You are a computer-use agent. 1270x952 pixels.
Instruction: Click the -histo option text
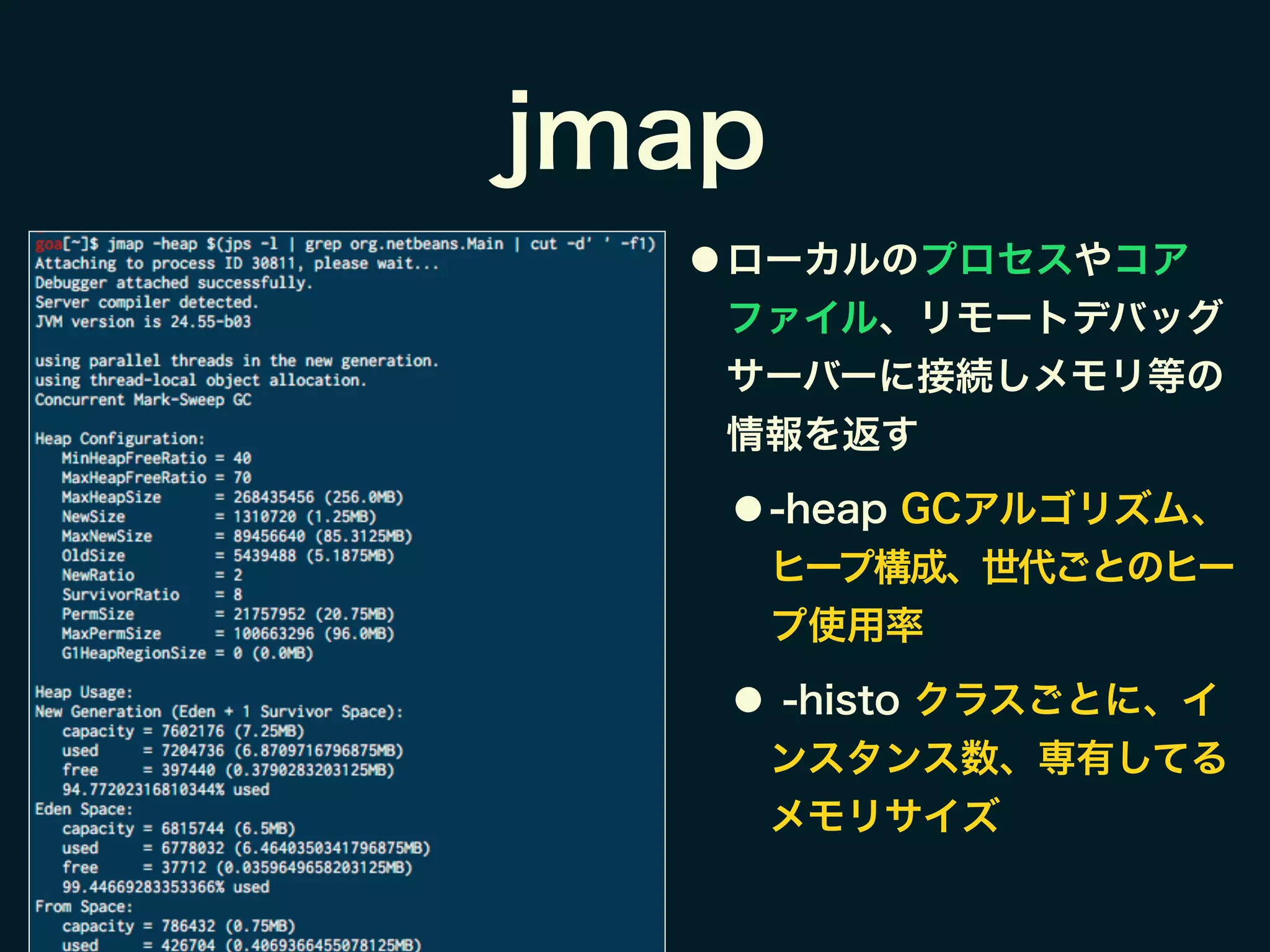(x=840, y=700)
